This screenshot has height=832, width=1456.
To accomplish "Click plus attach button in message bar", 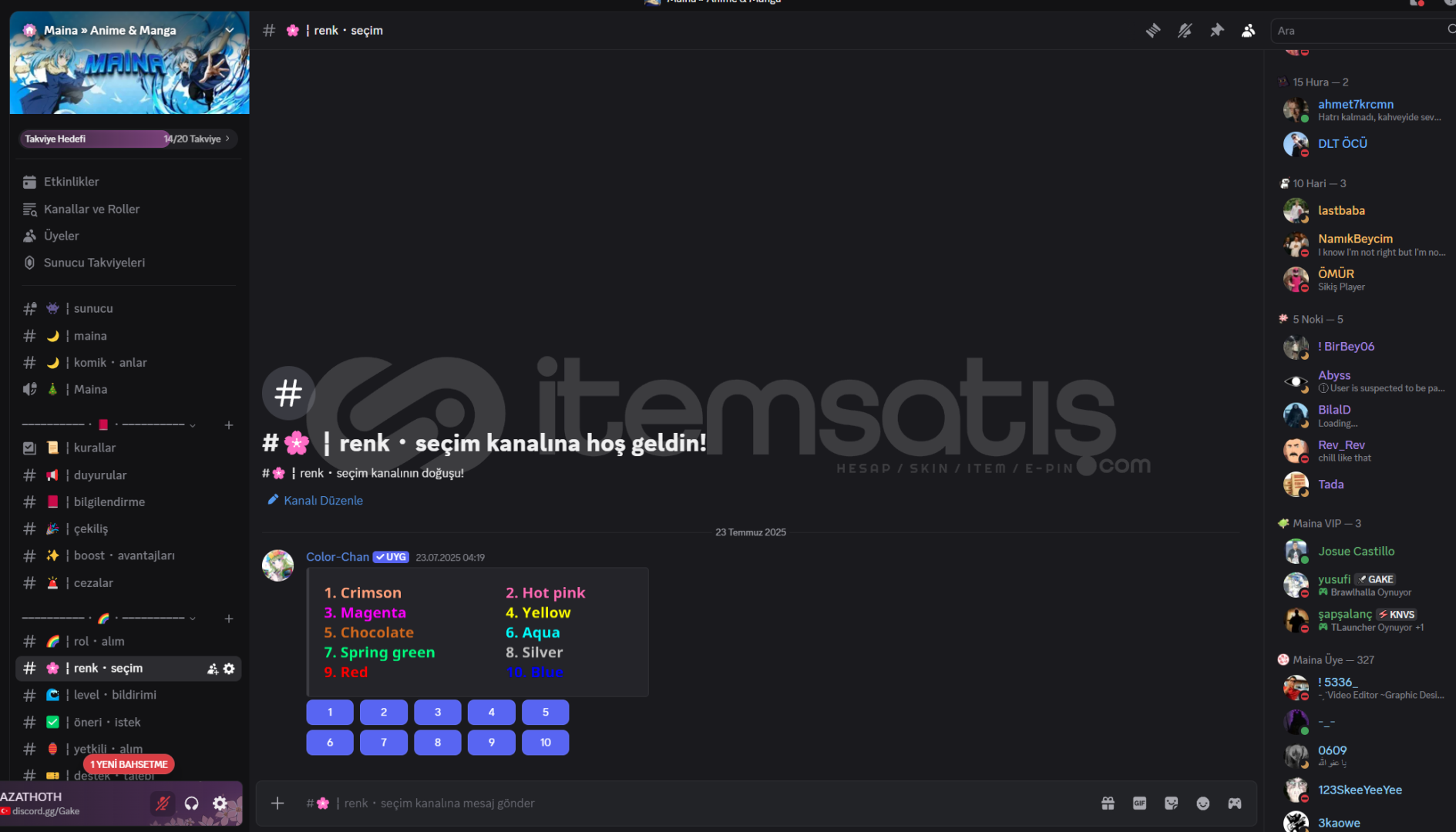I will (277, 803).
